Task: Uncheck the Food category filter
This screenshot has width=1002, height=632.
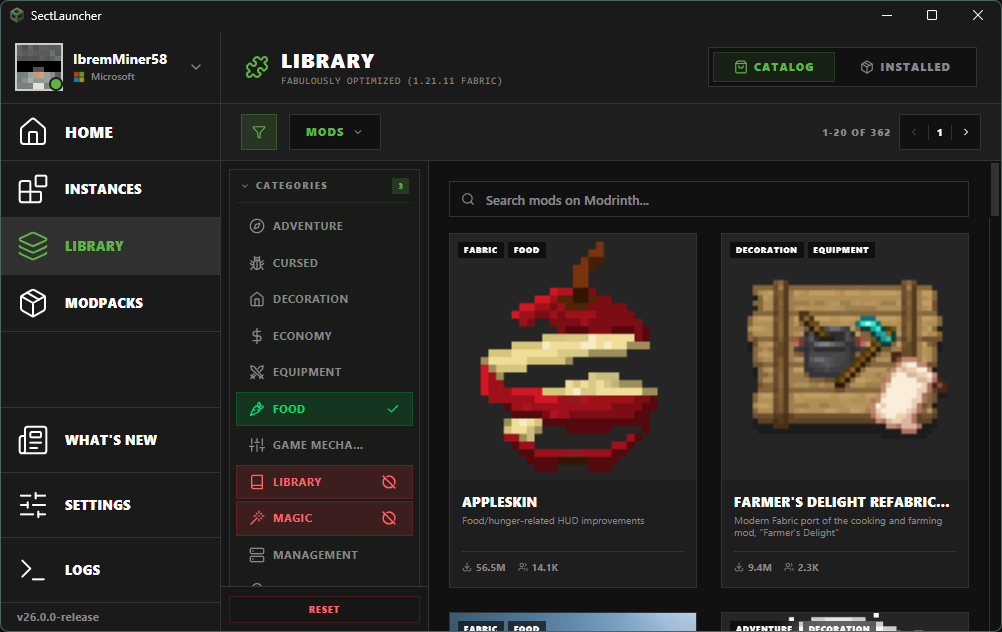Action: [x=324, y=409]
